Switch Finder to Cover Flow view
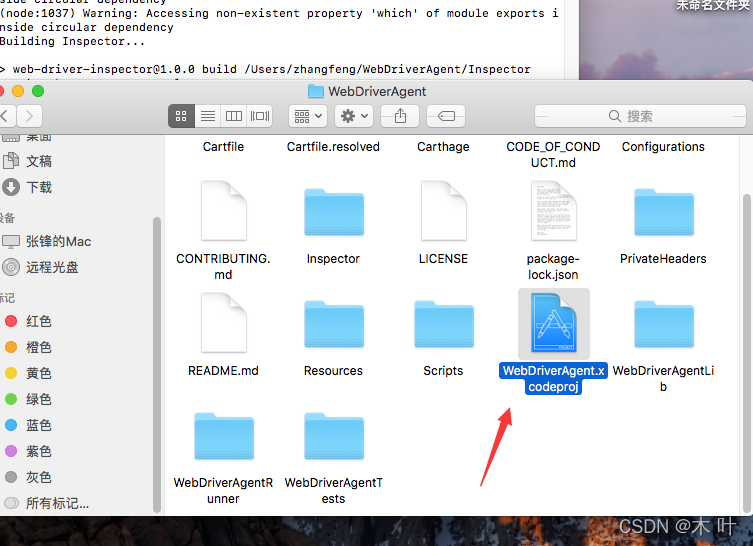 click(x=260, y=116)
